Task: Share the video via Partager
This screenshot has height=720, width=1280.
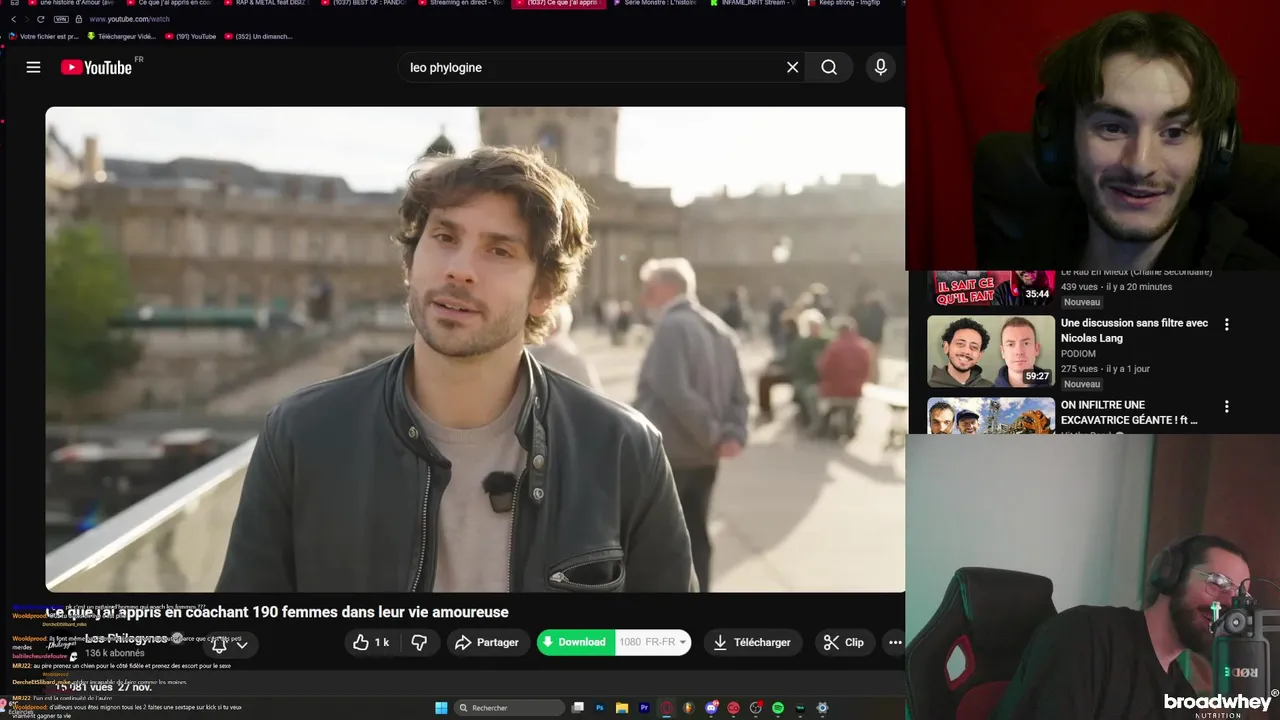Action: click(488, 642)
